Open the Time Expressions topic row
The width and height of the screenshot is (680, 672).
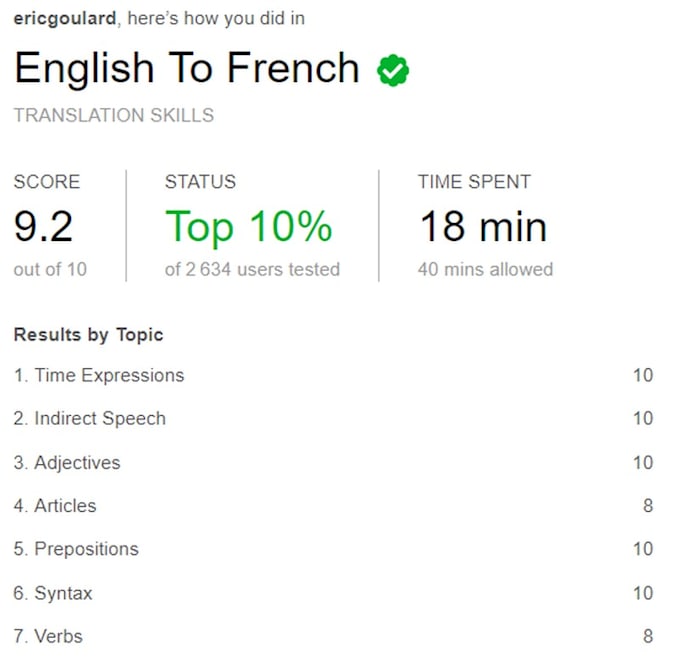click(x=333, y=375)
